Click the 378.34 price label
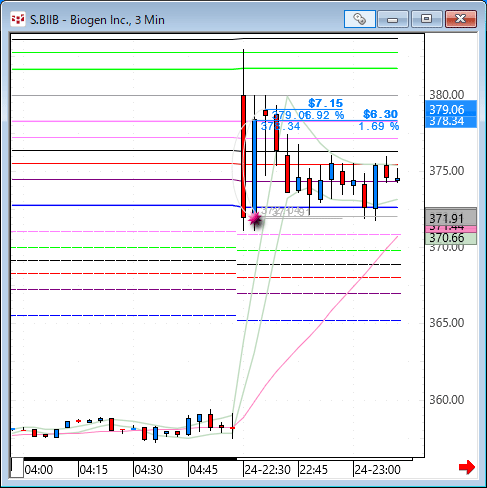Screen dimensions: 487x488 click(x=451, y=121)
